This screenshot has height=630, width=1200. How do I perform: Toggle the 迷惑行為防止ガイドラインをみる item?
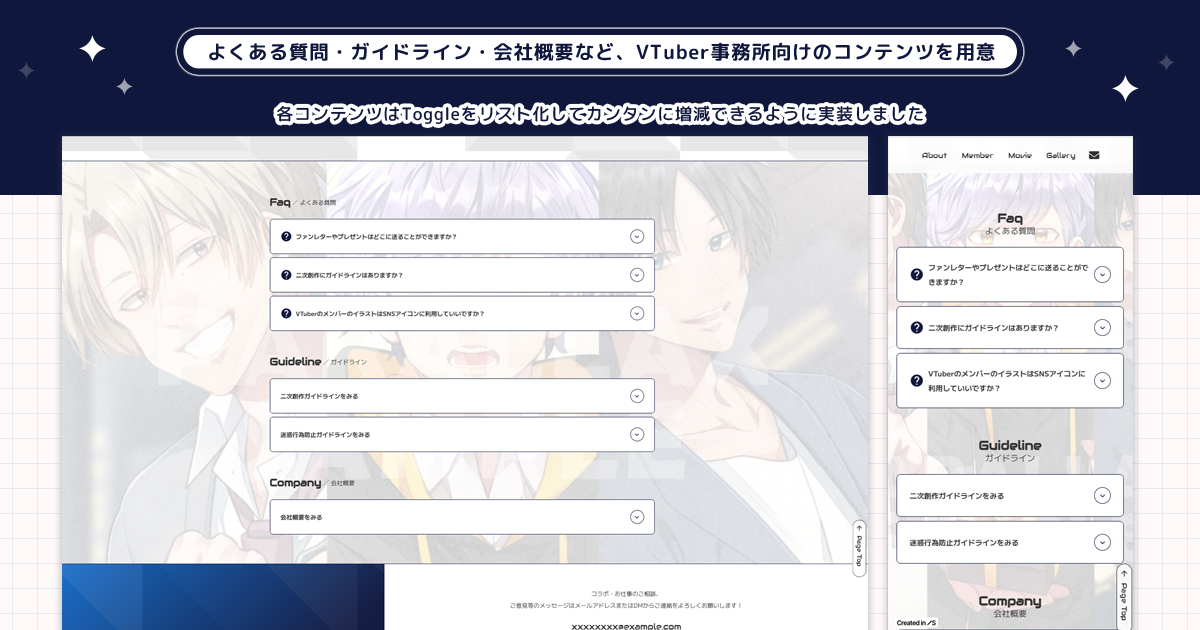point(637,434)
